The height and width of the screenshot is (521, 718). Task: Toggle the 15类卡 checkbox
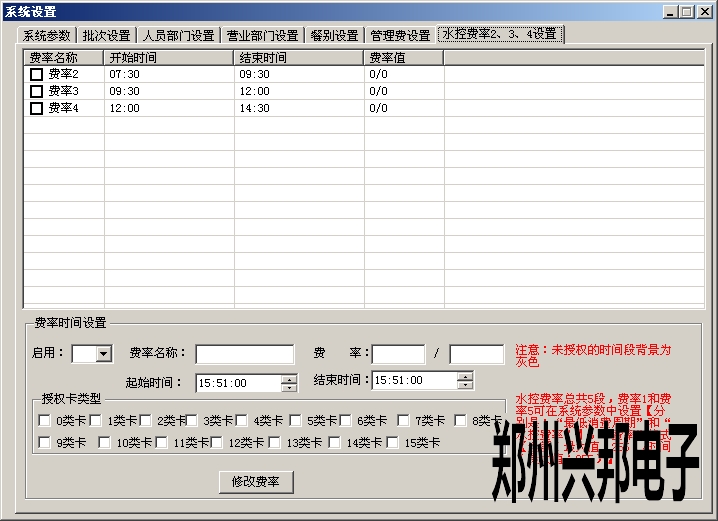pos(393,442)
